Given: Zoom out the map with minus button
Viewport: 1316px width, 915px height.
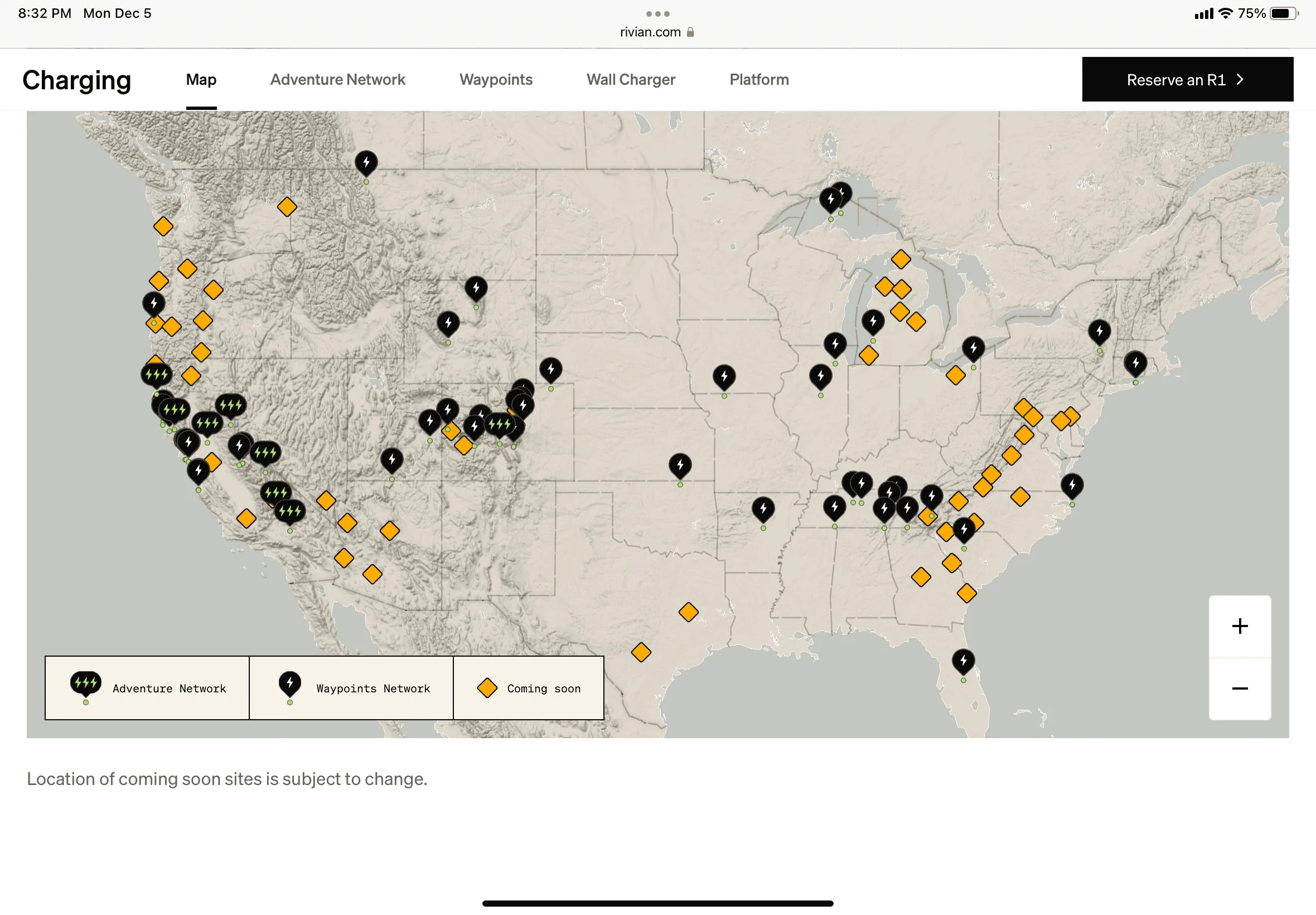Looking at the screenshot, I should [1239, 688].
